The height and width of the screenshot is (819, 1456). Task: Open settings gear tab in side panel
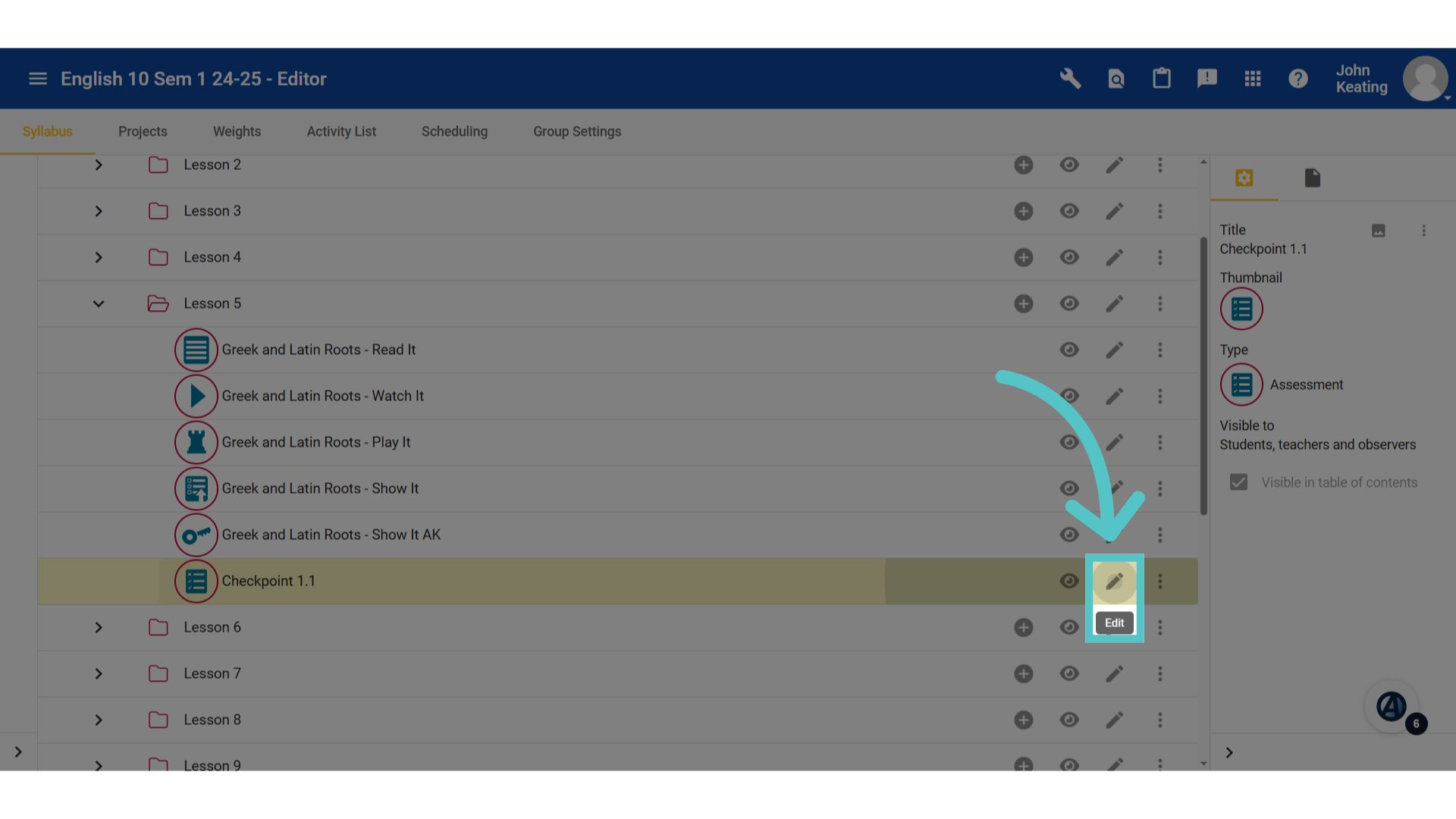[1244, 178]
